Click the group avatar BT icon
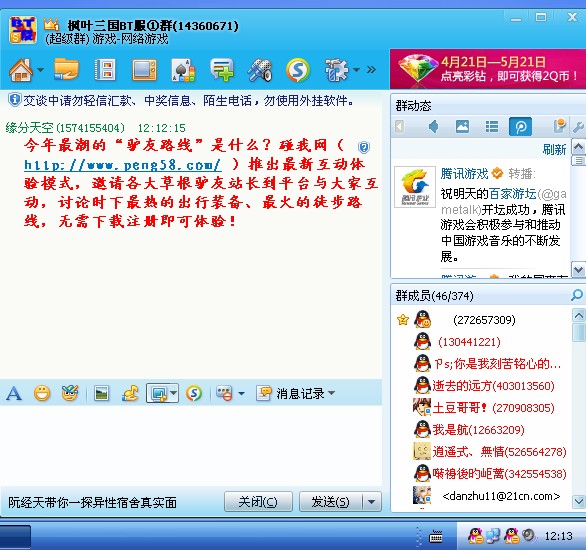The width and height of the screenshot is (586, 550). pos(23,30)
